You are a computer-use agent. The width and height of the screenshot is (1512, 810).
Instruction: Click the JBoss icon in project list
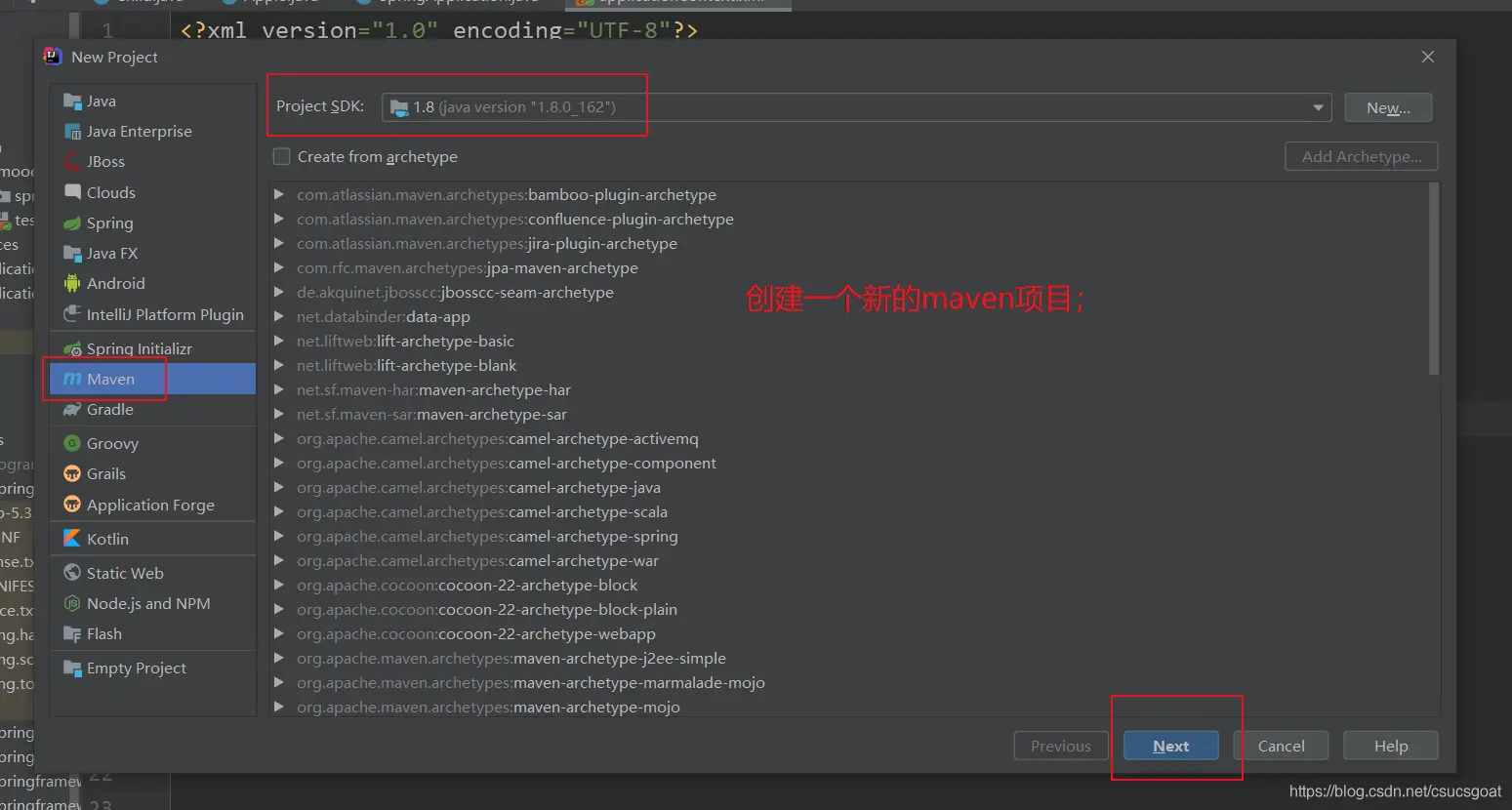coord(72,161)
